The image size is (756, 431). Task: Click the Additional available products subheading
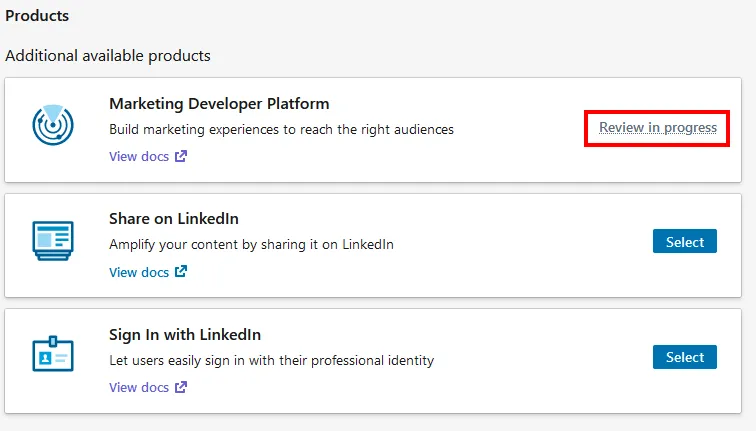tap(108, 55)
